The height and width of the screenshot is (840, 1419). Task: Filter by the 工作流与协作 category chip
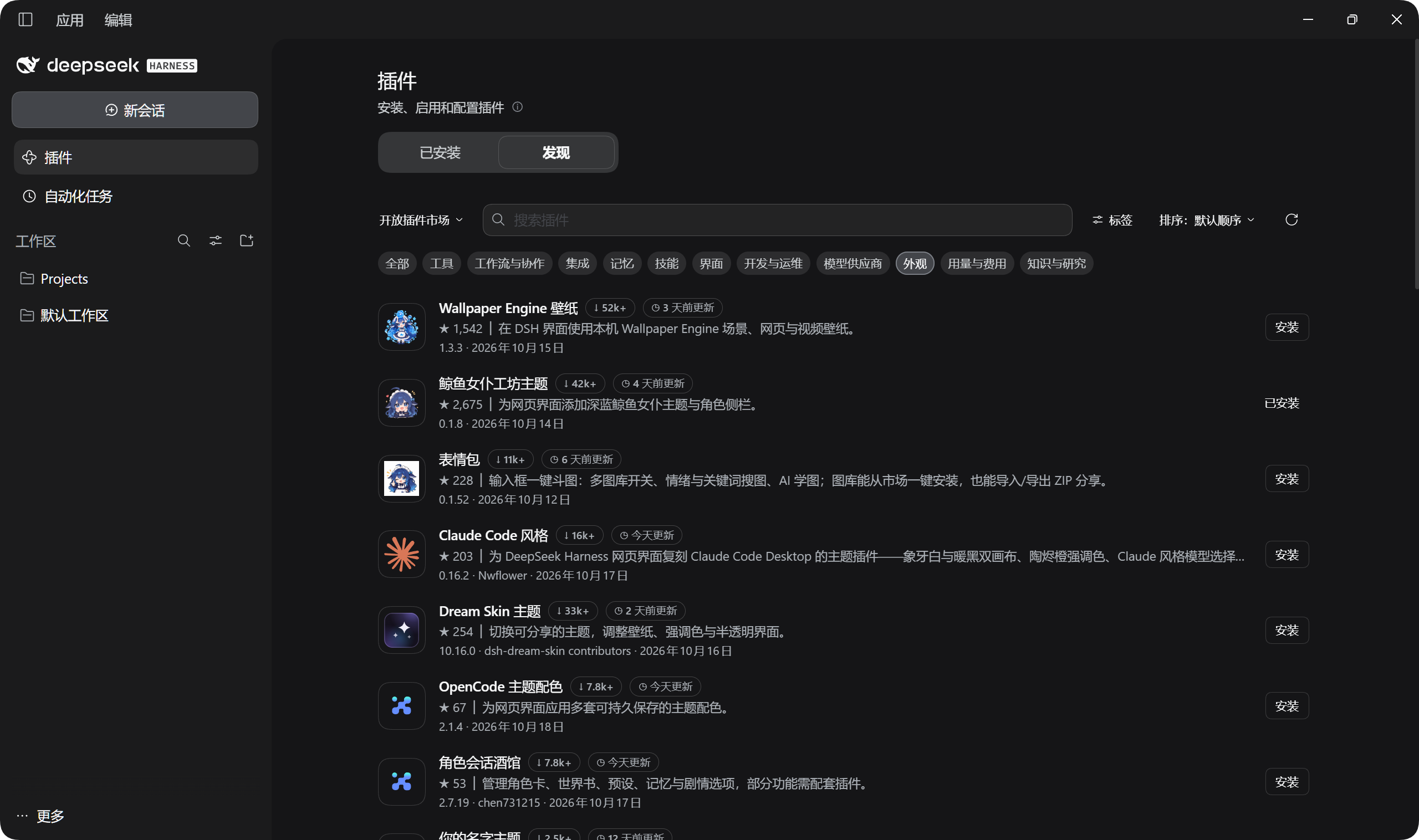click(x=509, y=263)
